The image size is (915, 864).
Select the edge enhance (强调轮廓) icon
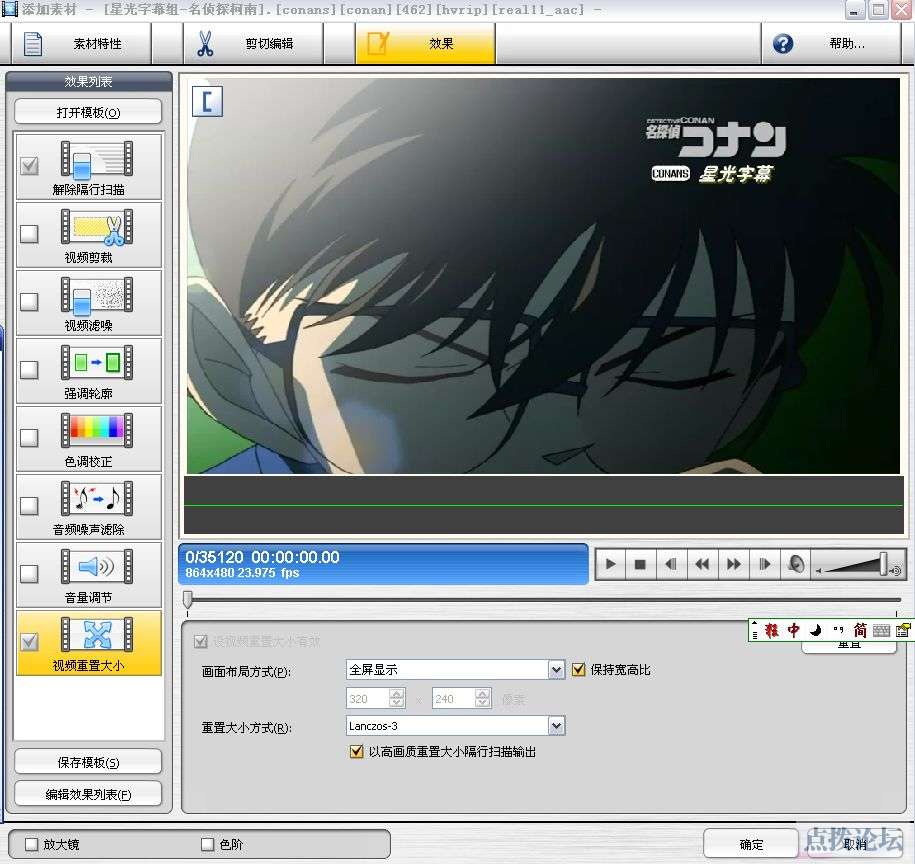tap(97, 363)
